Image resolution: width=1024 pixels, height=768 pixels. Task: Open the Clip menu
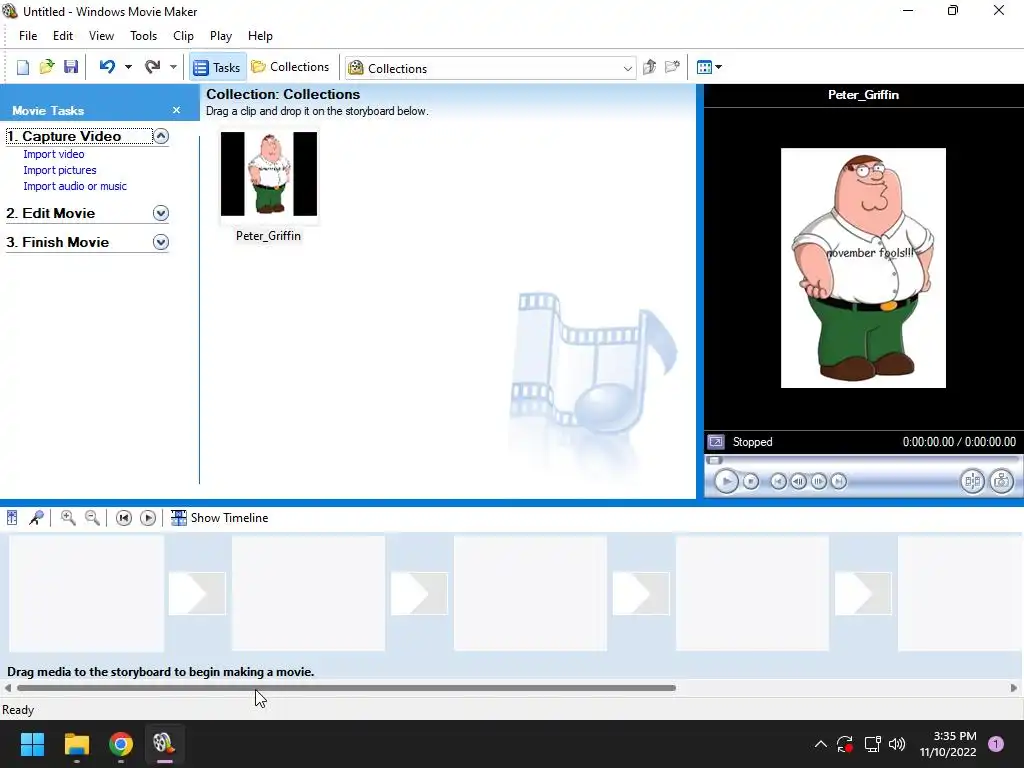pos(184,36)
